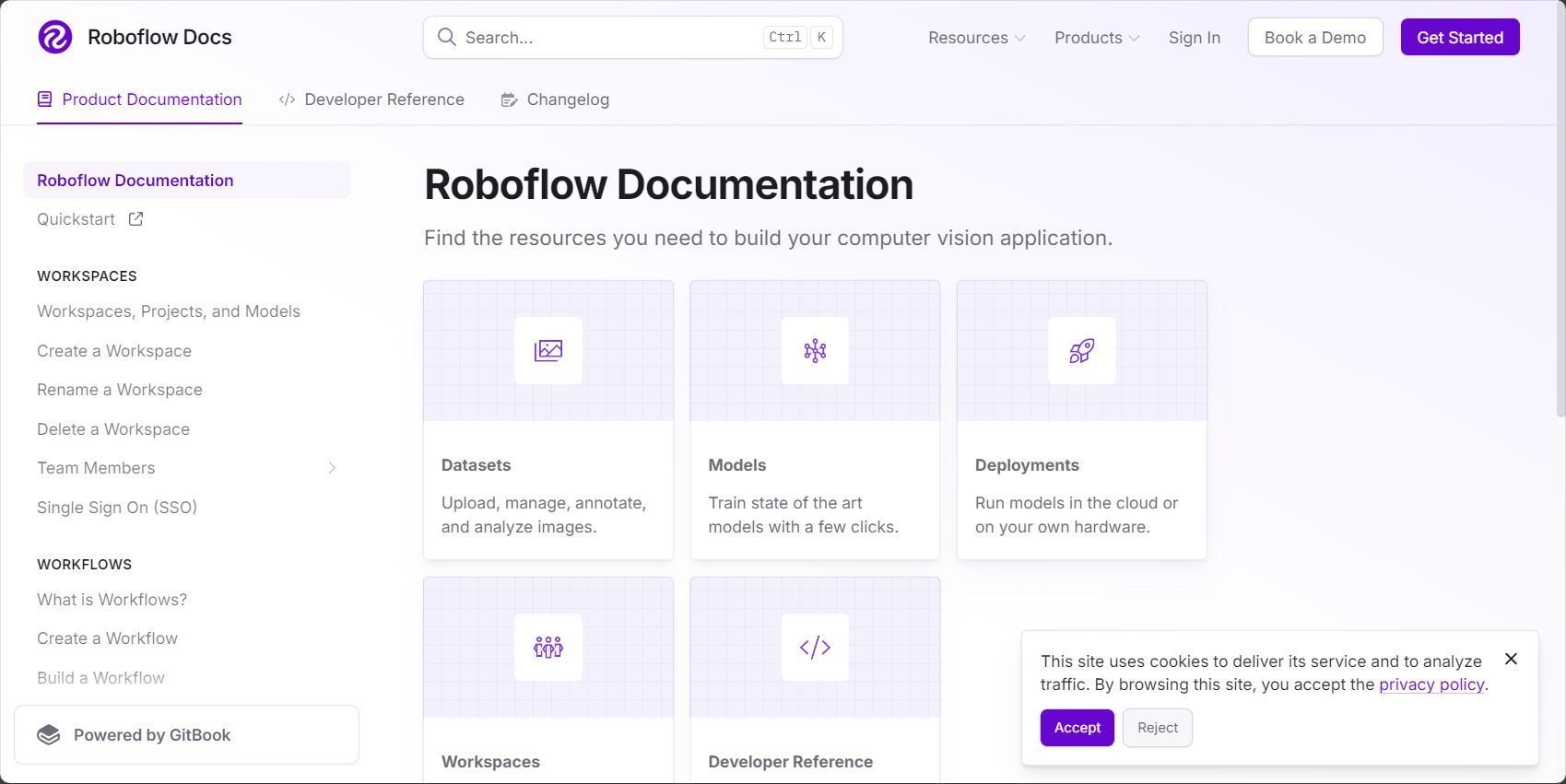The width and height of the screenshot is (1566, 784).
Task: Close the cookie notice with X
Action: 1511,659
